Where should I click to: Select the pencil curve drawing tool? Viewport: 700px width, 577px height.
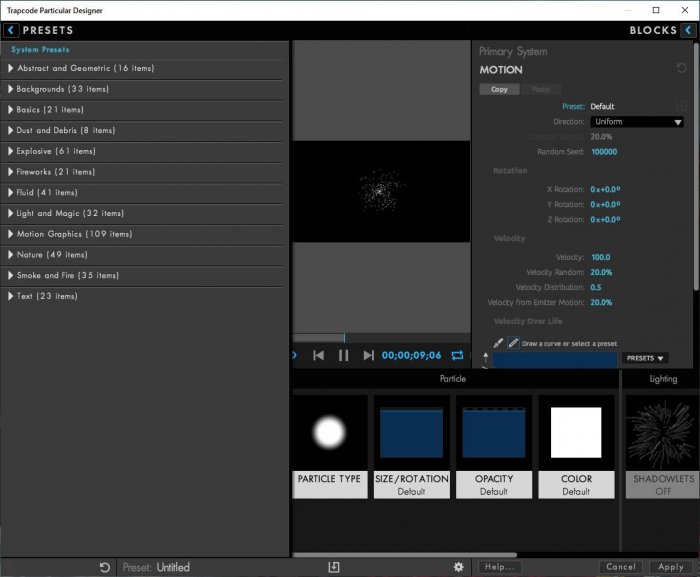(513, 343)
